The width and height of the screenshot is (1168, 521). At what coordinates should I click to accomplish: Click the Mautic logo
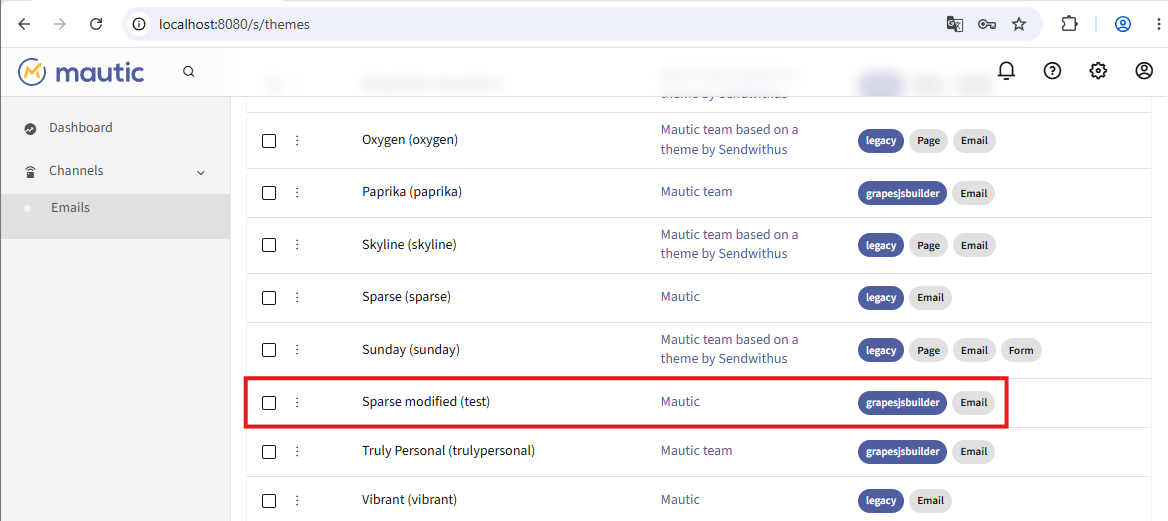click(x=81, y=72)
